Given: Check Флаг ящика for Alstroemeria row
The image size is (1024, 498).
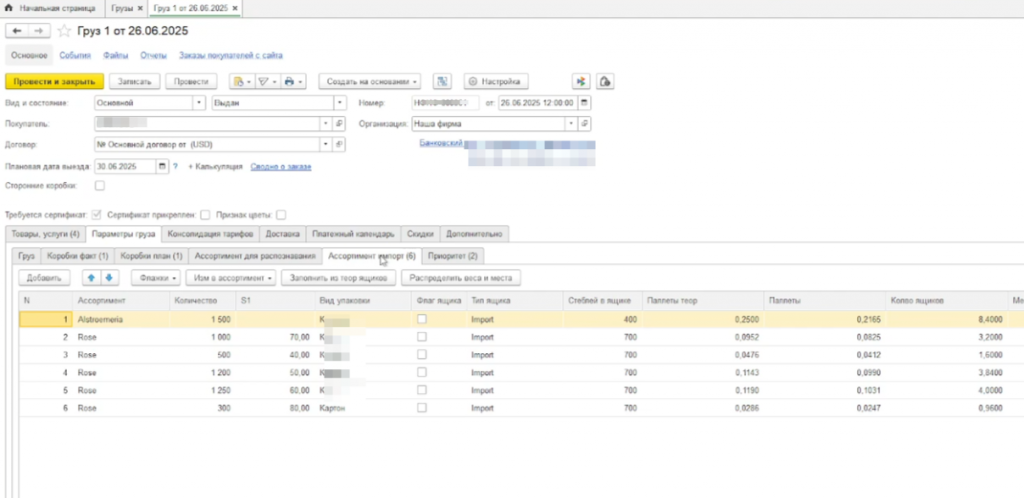Looking at the screenshot, I should [x=422, y=318].
